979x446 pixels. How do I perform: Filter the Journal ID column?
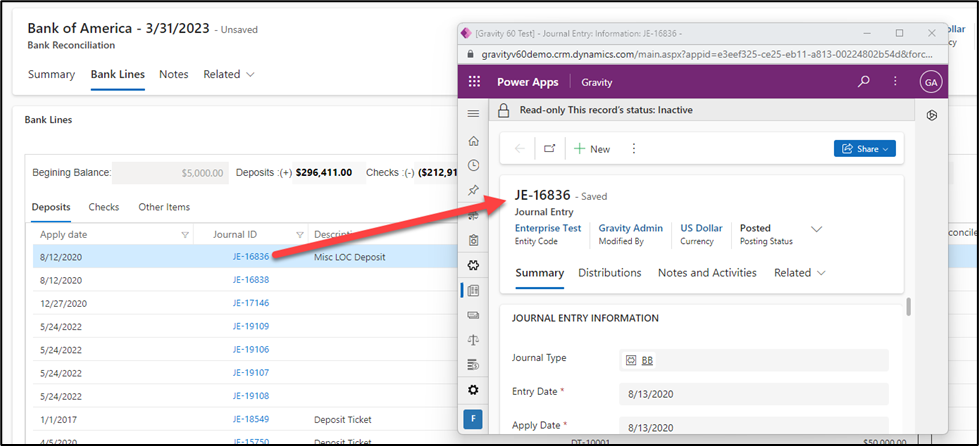coord(300,235)
